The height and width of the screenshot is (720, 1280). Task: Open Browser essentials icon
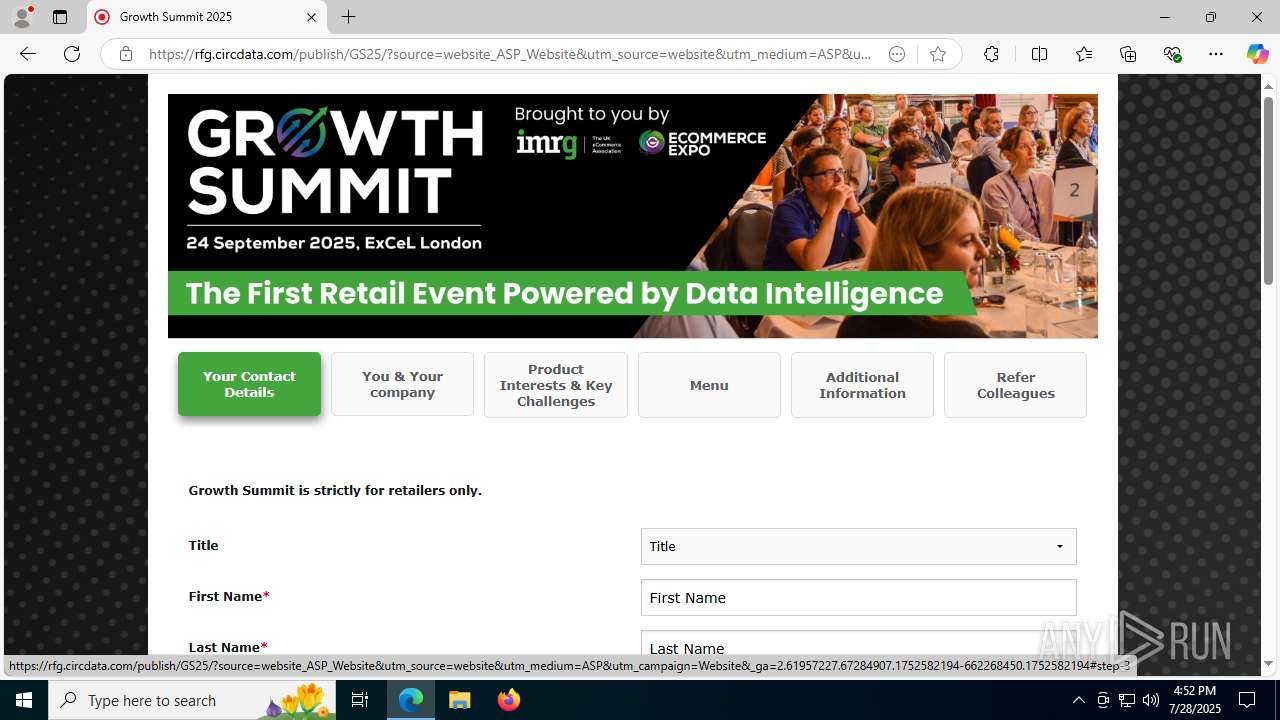coord(1172,54)
